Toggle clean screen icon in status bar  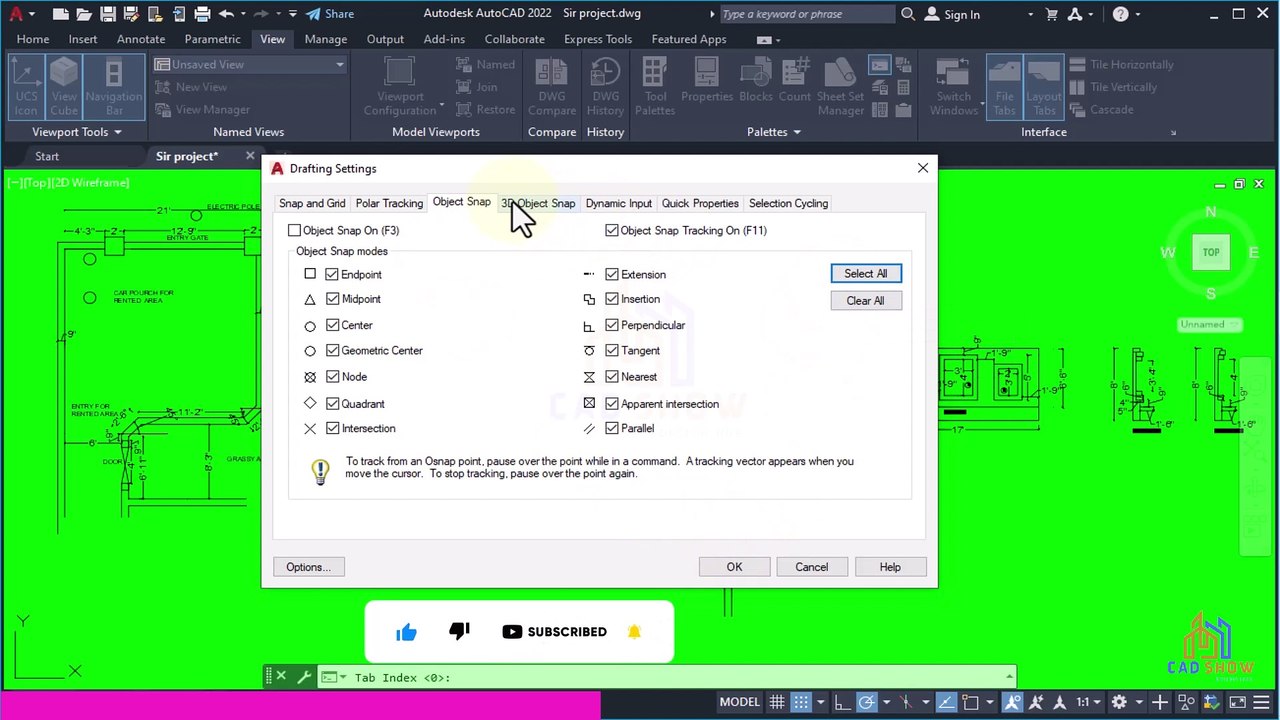pos(1235,702)
